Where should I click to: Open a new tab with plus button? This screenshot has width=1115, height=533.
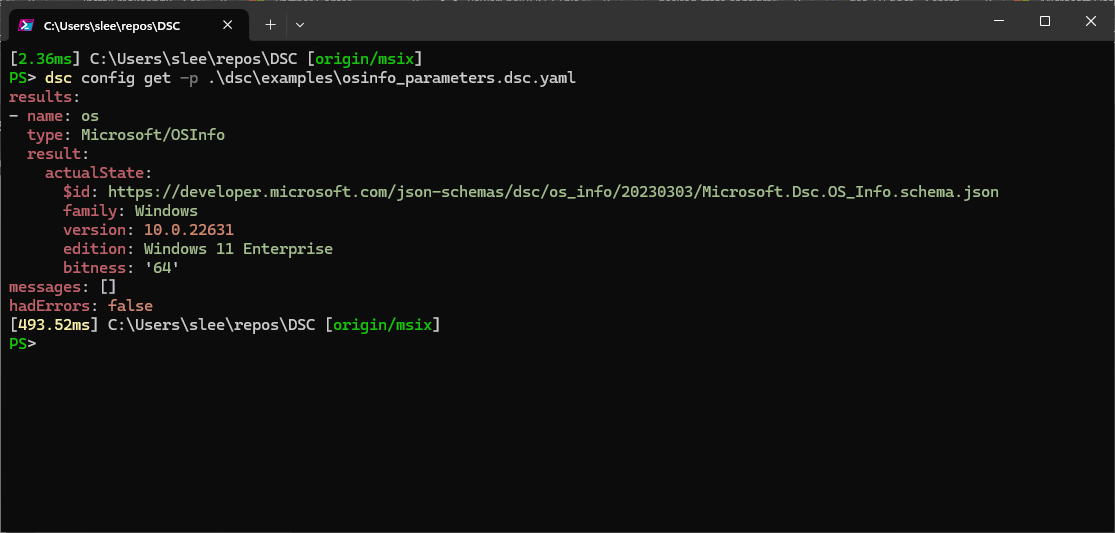[270, 24]
